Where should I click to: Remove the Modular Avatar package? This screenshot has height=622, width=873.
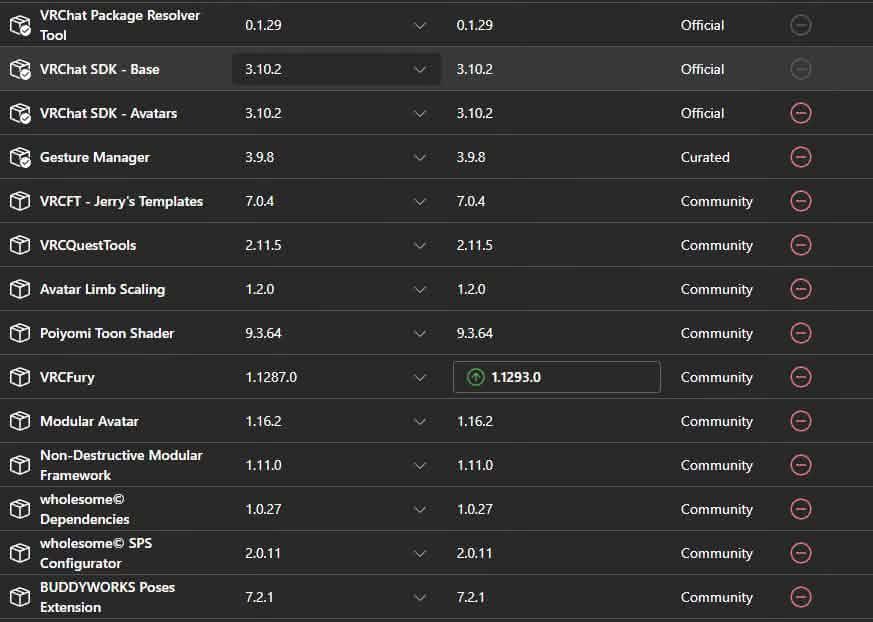801,421
